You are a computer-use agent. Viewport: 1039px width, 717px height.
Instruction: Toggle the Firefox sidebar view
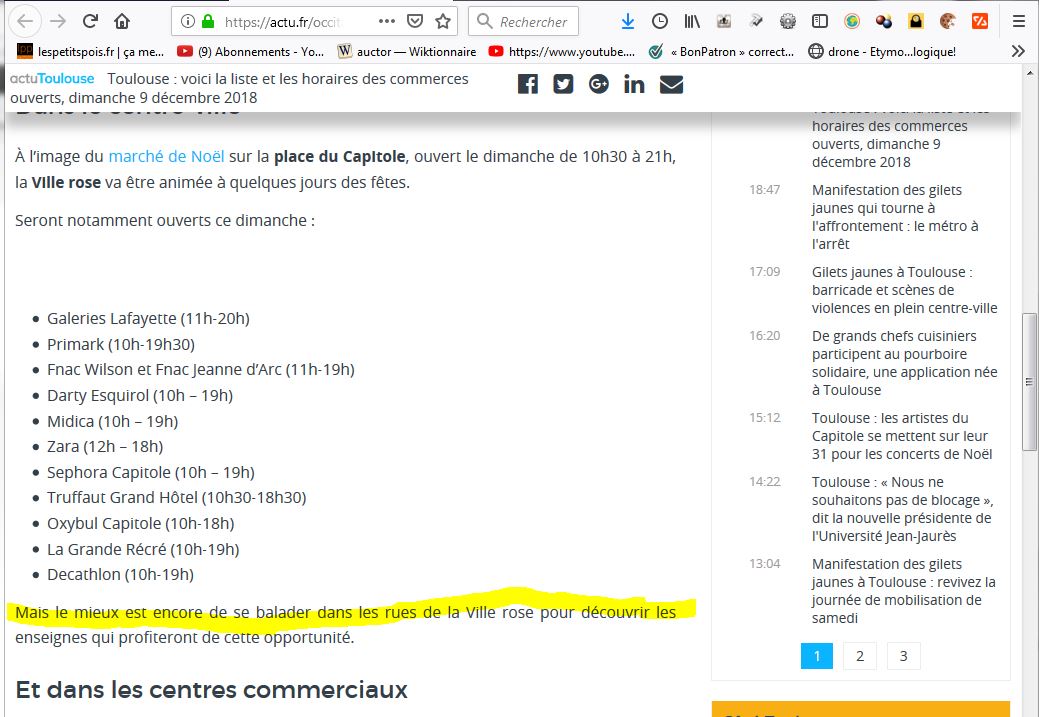[x=820, y=21]
